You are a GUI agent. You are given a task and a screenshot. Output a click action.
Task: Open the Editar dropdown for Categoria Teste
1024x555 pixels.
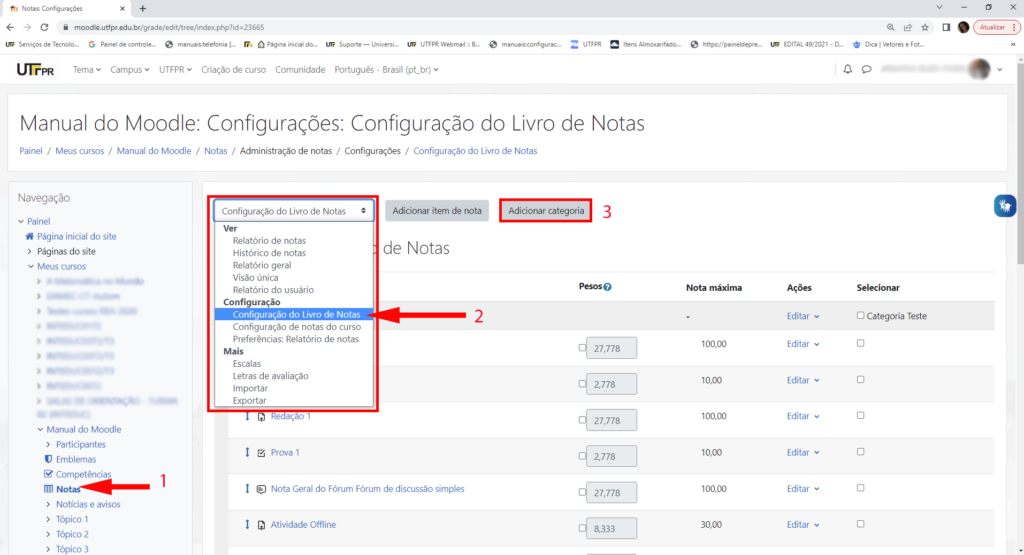pyautogui.click(x=803, y=316)
